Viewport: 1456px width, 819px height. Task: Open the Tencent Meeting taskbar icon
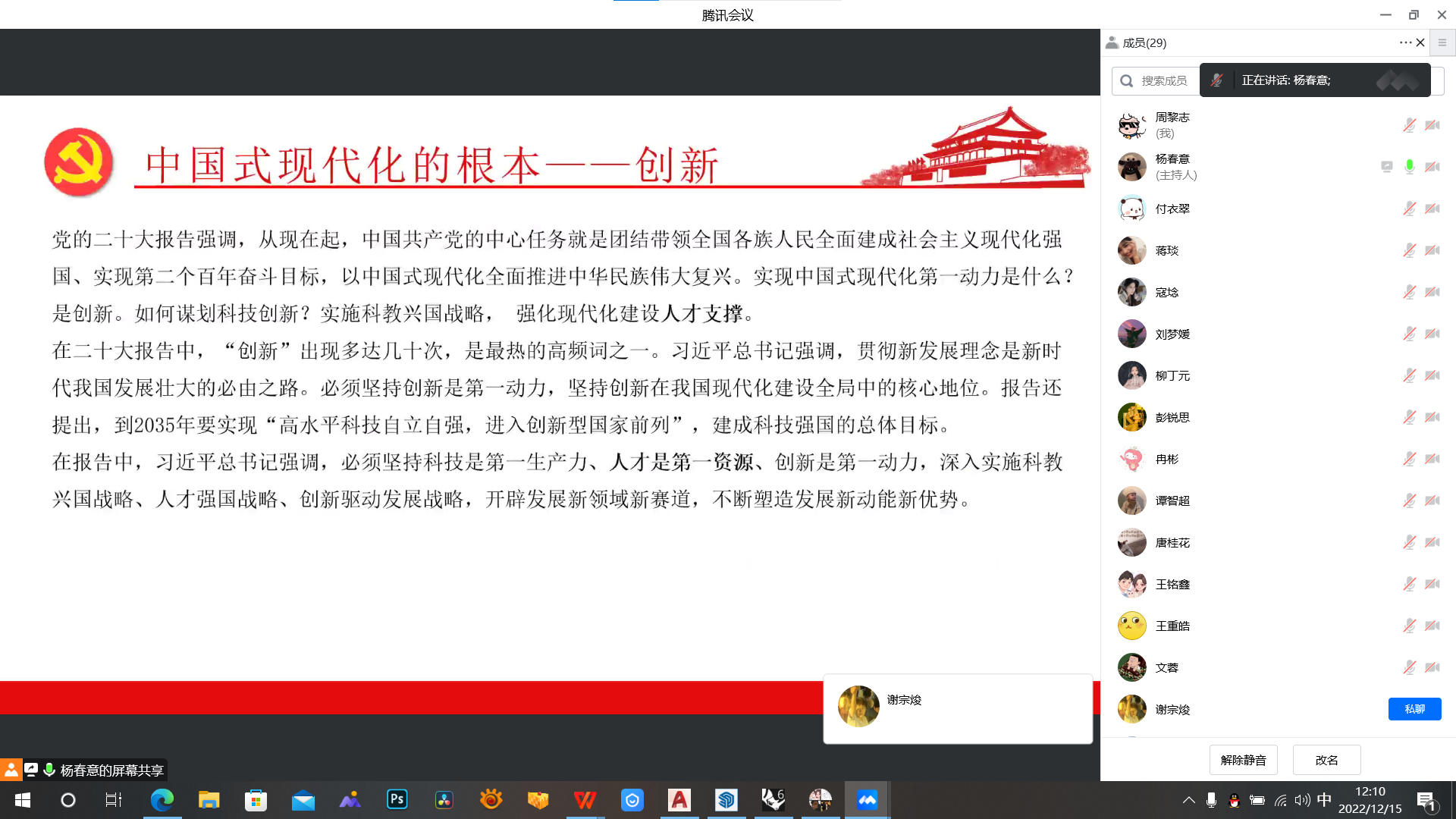(x=867, y=799)
